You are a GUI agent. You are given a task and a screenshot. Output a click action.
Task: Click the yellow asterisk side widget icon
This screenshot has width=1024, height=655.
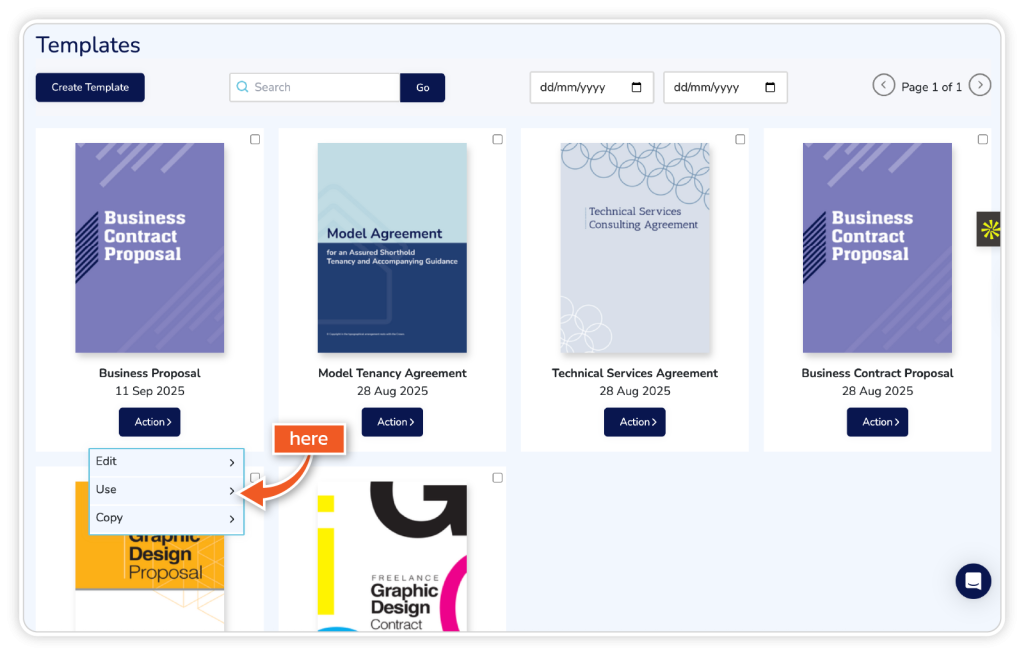click(989, 229)
